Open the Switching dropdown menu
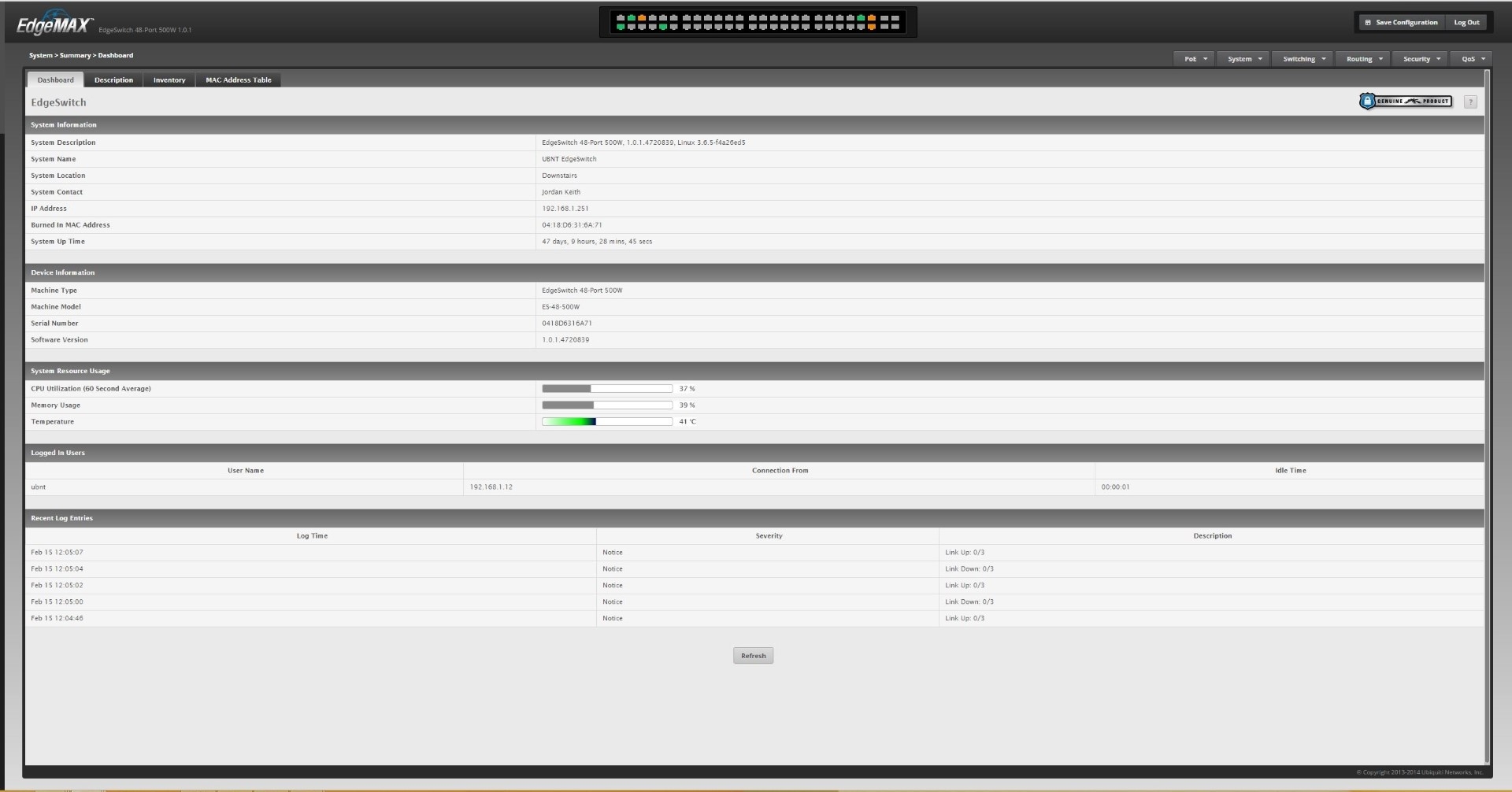The image size is (1512, 792). (x=1303, y=59)
